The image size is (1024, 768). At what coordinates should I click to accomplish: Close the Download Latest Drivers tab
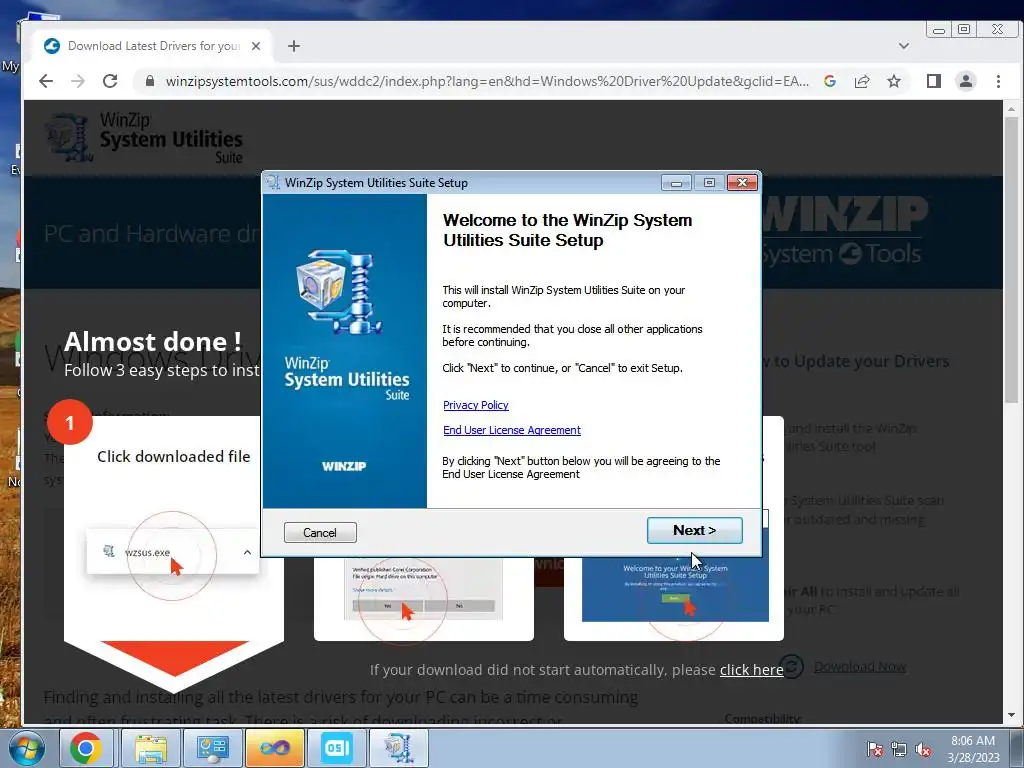coord(256,46)
